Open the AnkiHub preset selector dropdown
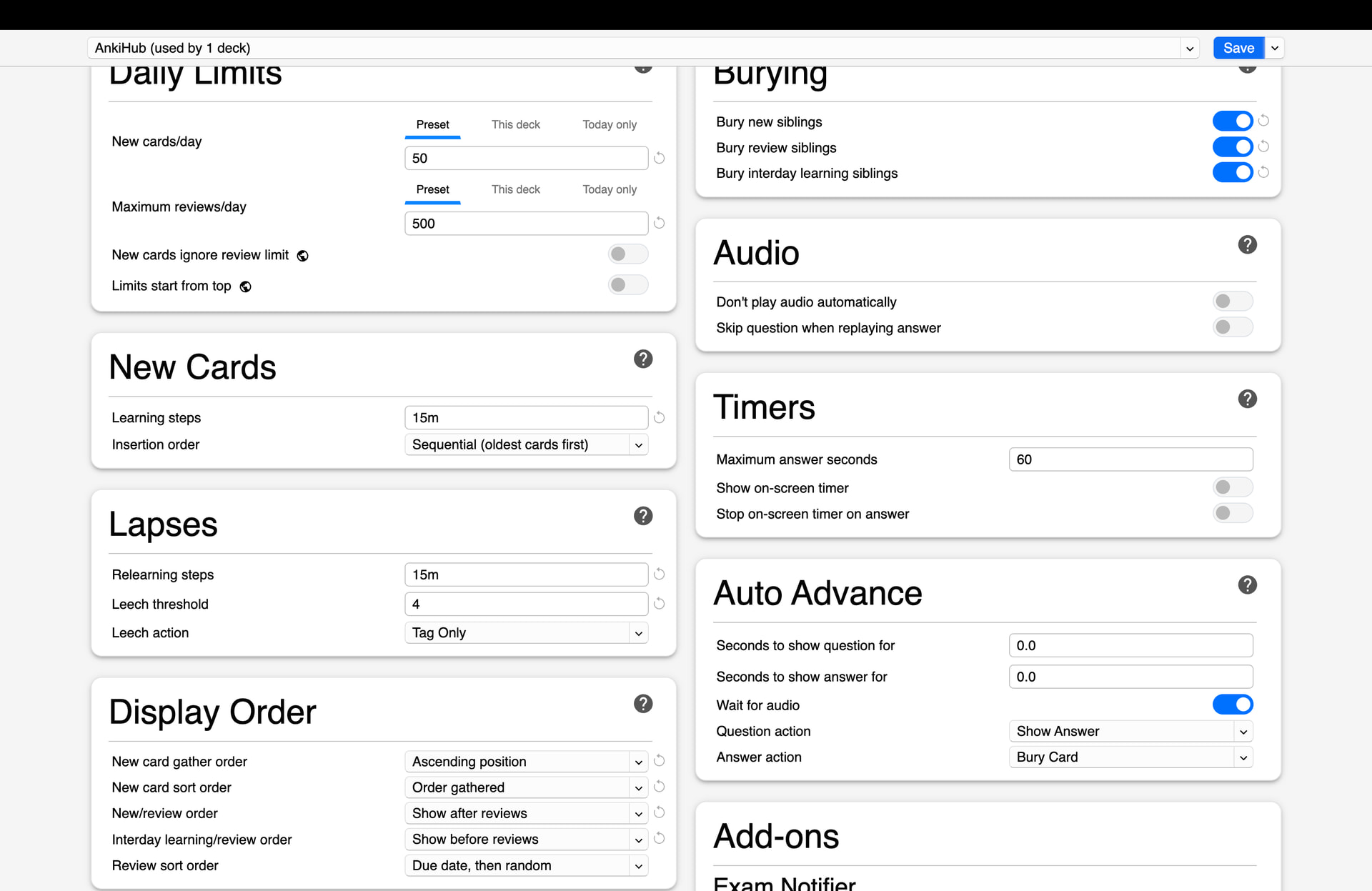This screenshot has height=891, width=1372. pos(643,48)
